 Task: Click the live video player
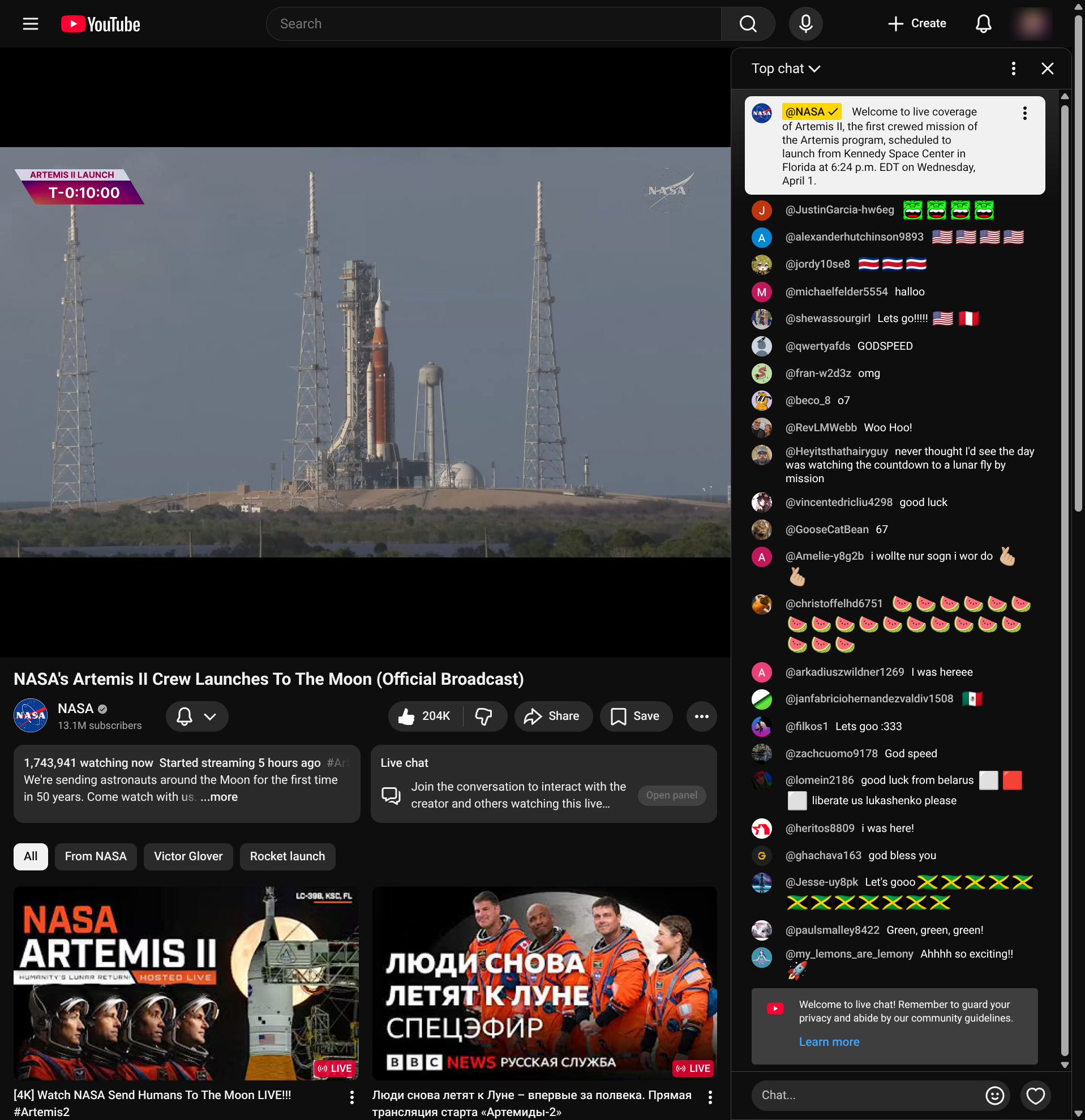coord(365,352)
